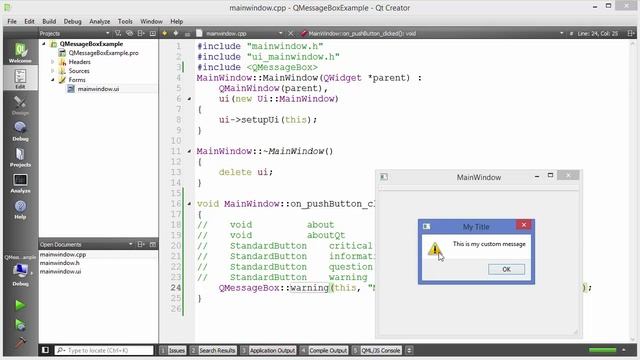Open the Projects view dropdown
Screen dimensions: 640x360
point(107,33)
